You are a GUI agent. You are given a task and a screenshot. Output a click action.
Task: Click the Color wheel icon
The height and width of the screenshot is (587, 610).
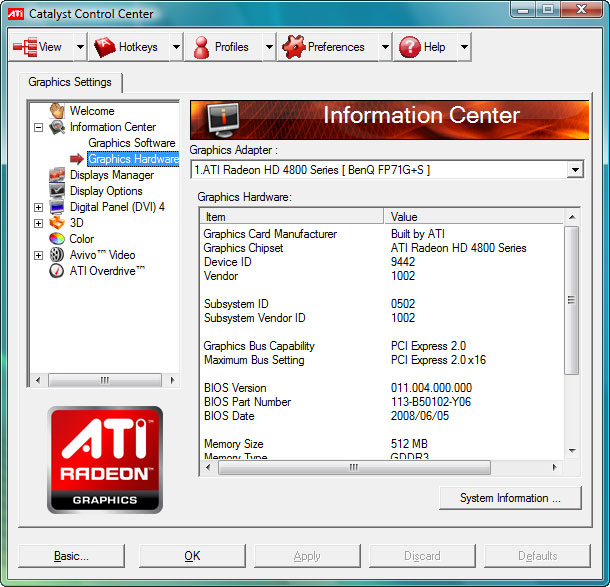57,239
